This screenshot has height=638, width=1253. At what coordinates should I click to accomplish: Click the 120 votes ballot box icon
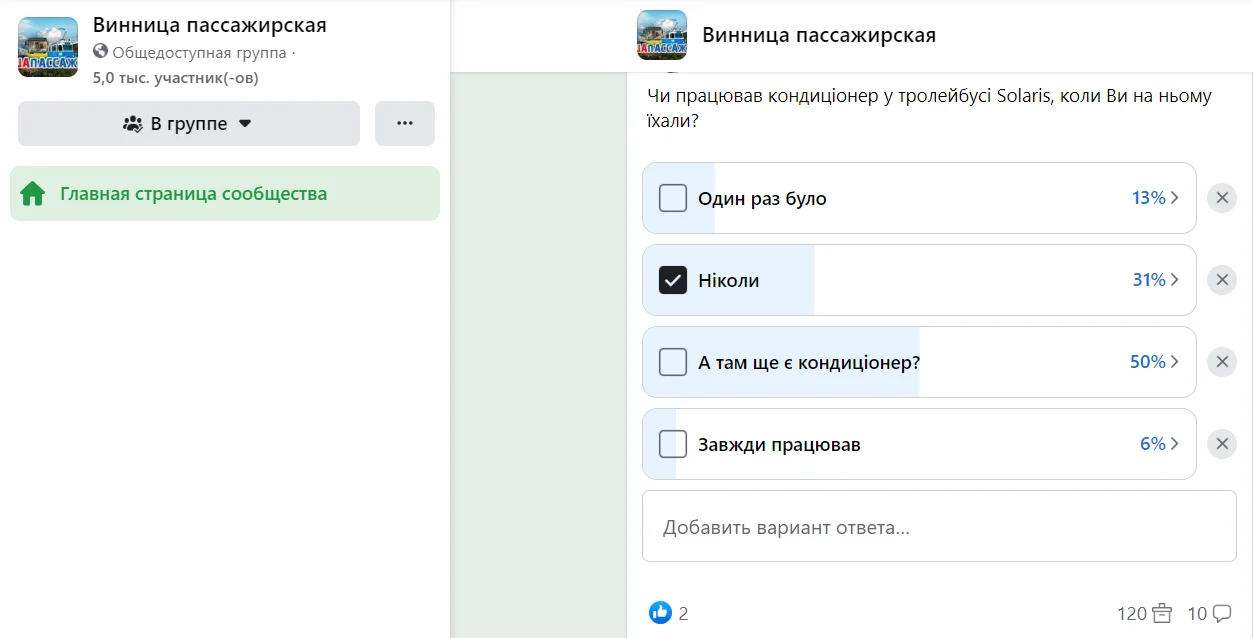(x=1161, y=613)
